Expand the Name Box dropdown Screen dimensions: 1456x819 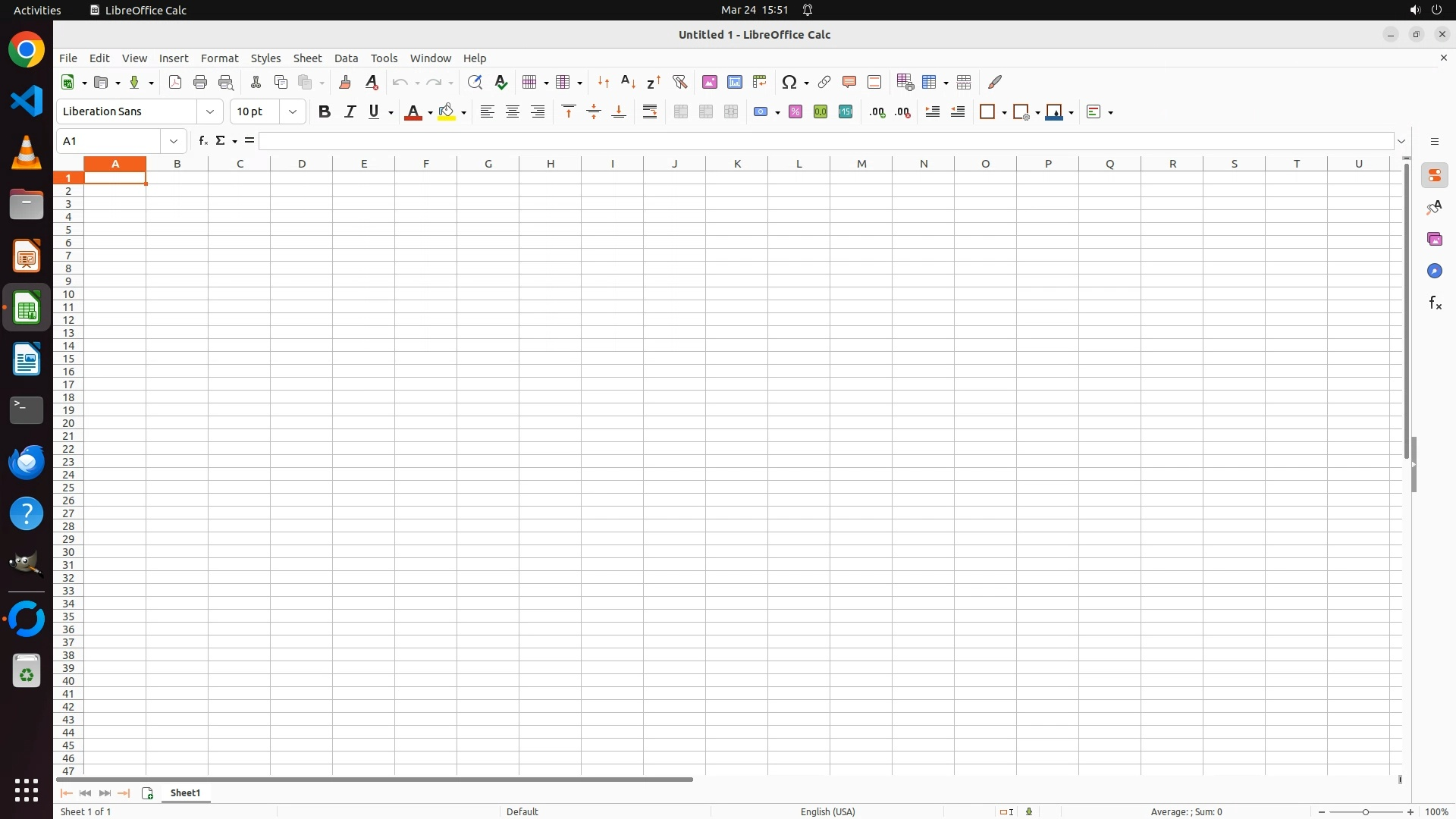click(174, 141)
